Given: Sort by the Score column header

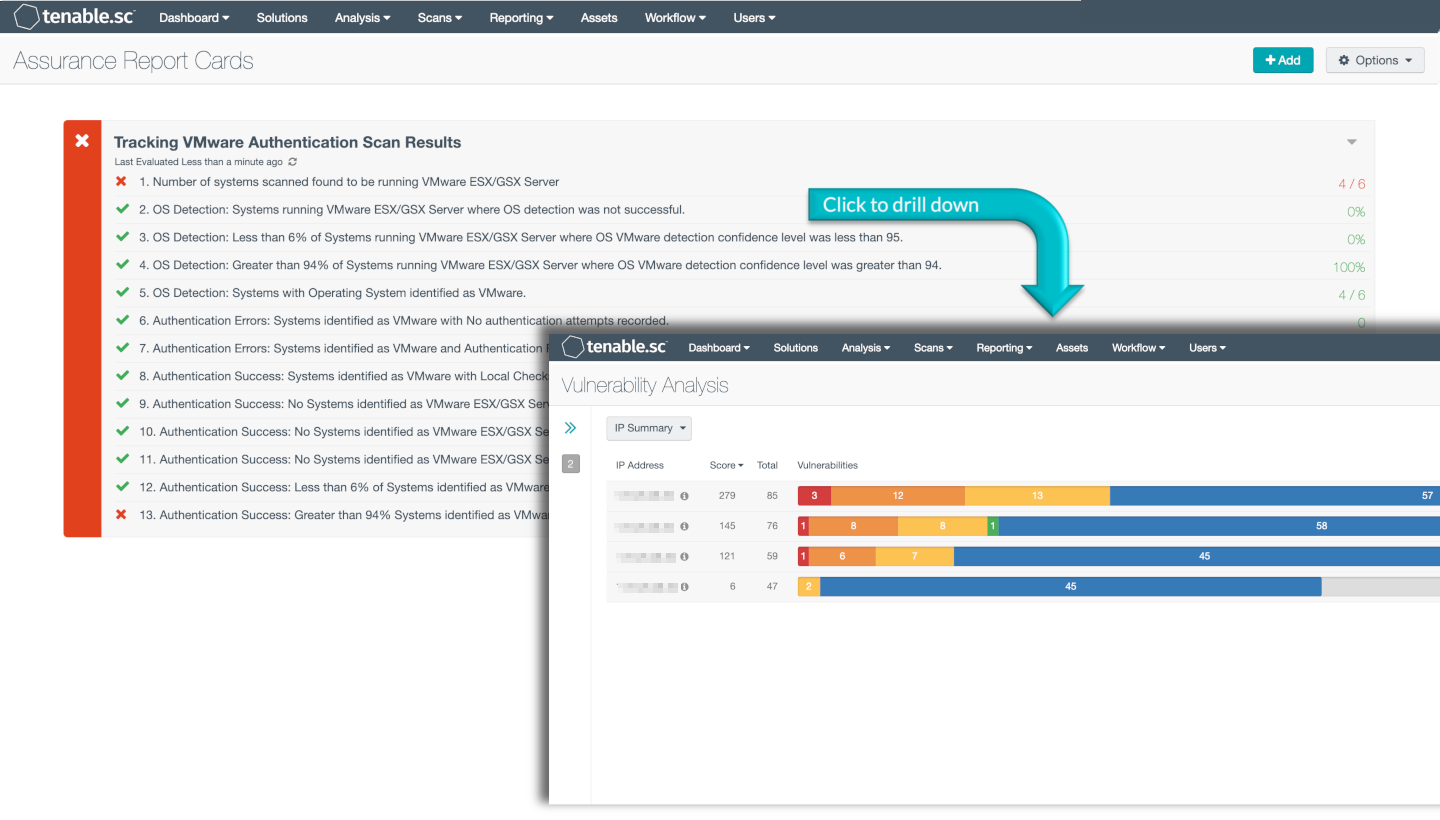Looking at the screenshot, I should [726, 465].
